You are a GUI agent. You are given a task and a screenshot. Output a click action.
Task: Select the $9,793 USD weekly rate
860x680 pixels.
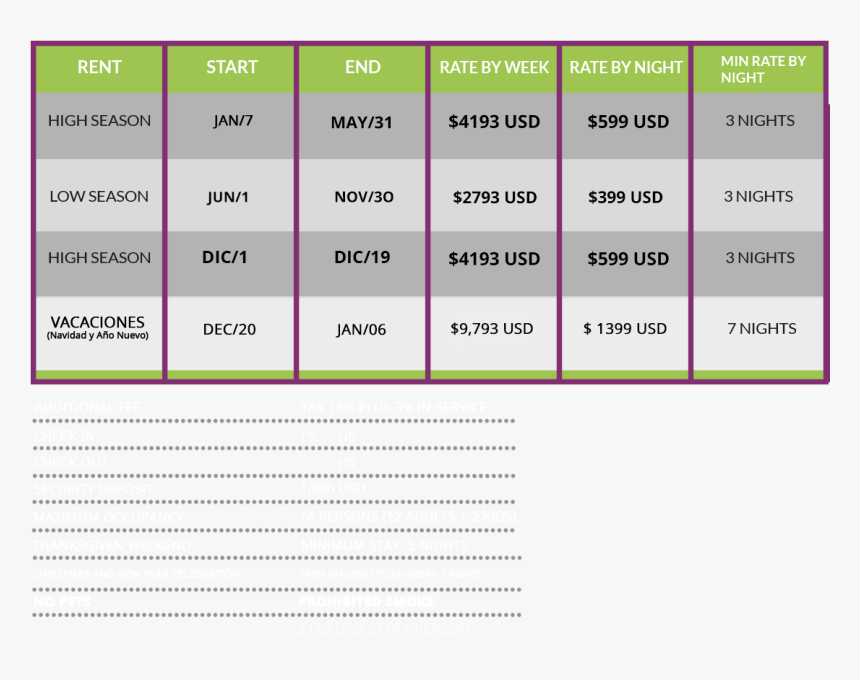tap(492, 328)
